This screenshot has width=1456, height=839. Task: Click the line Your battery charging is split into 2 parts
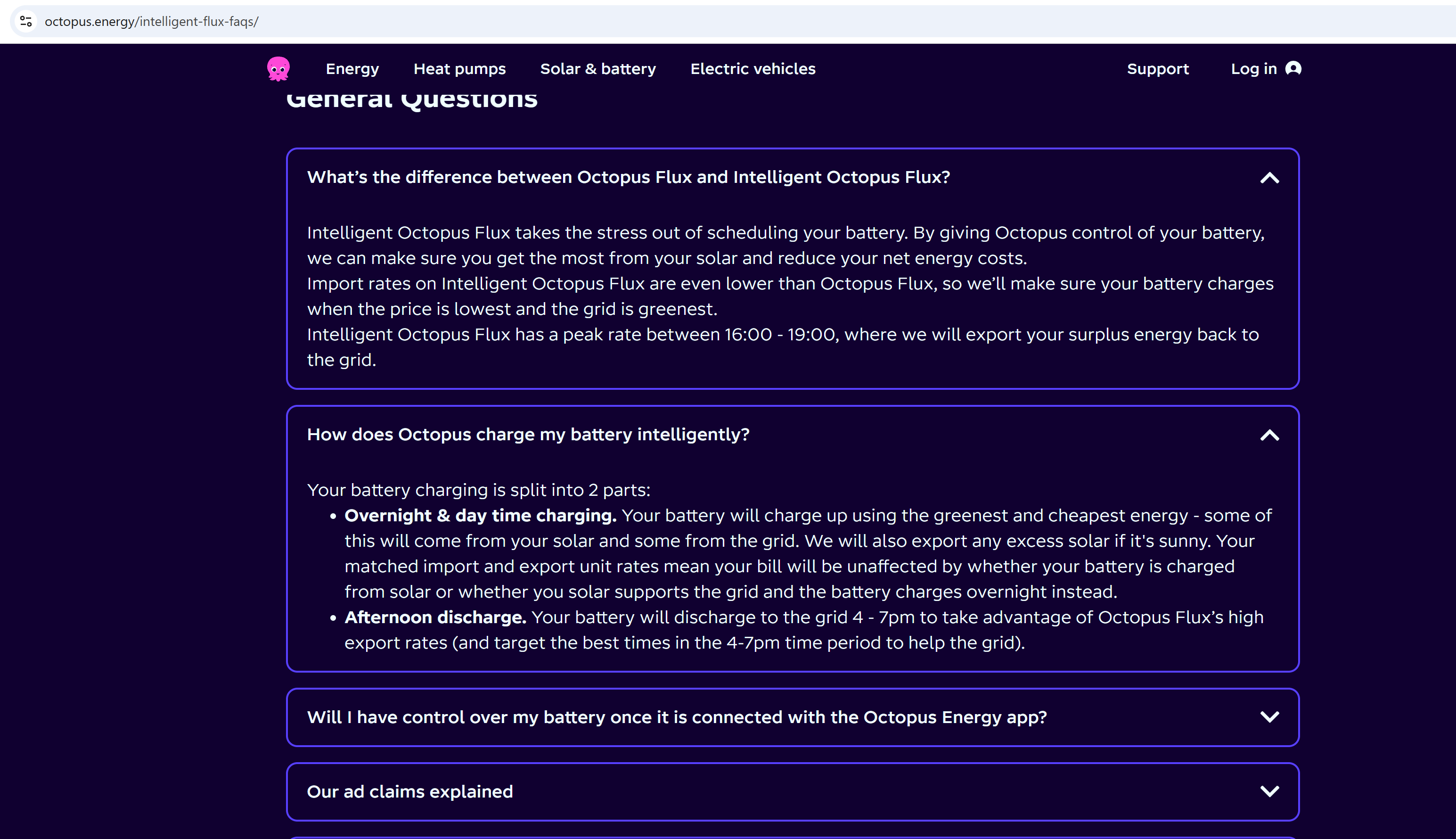pos(479,490)
